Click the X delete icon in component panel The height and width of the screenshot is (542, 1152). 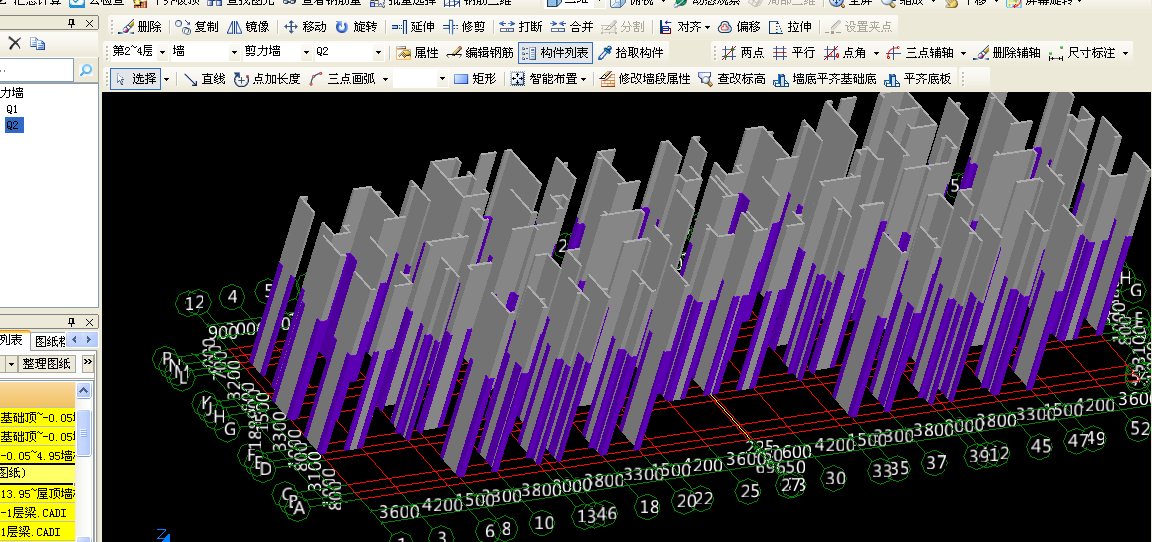click(14, 43)
